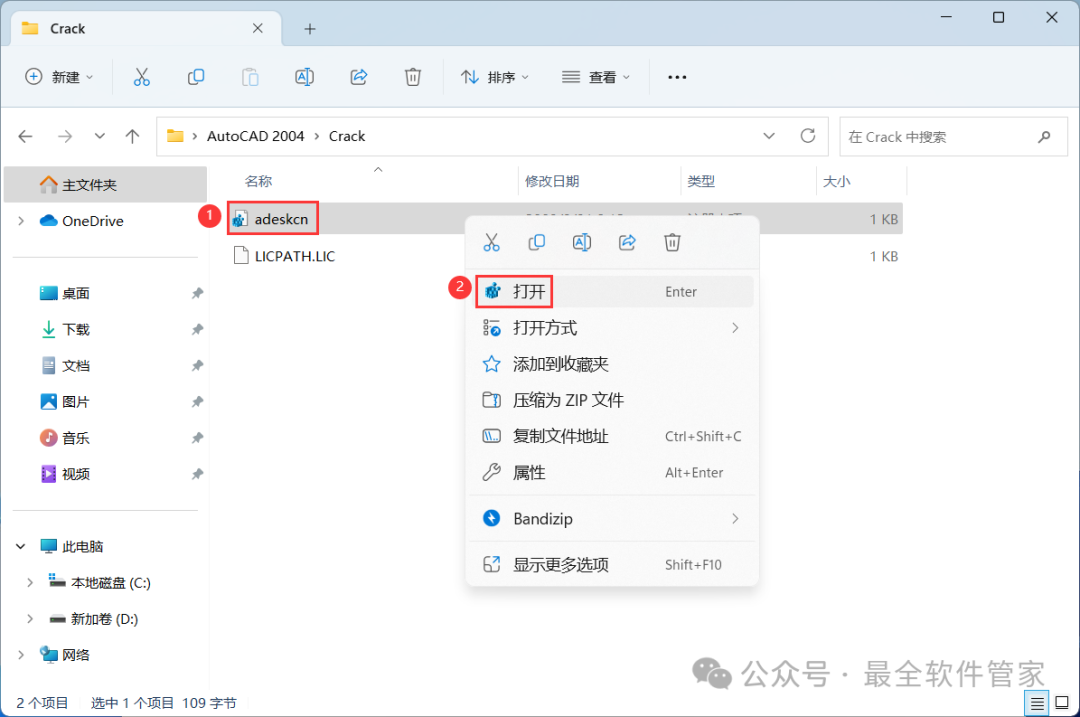Sort by the 类型 column header

700,181
